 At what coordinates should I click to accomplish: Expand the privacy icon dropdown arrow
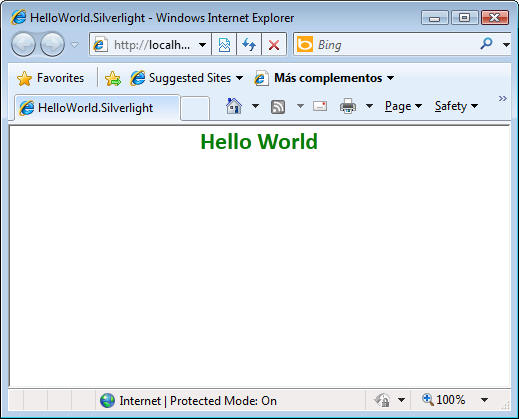pyautogui.click(x=401, y=400)
